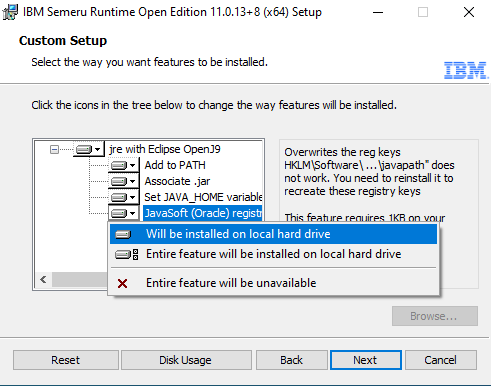
Task: Click drive icon beside 'Associate .jar'
Action: [119, 181]
